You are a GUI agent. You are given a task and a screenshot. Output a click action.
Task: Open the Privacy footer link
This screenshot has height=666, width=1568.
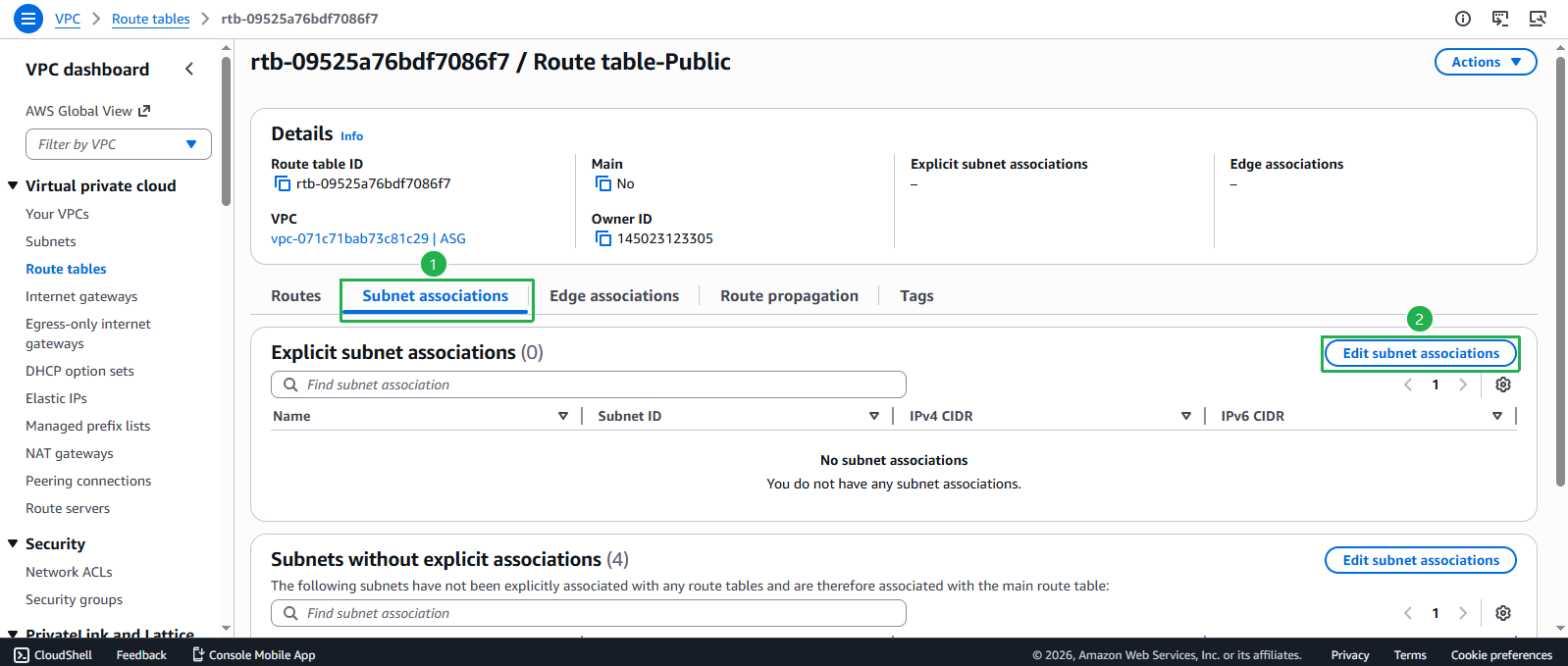[1350, 654]
